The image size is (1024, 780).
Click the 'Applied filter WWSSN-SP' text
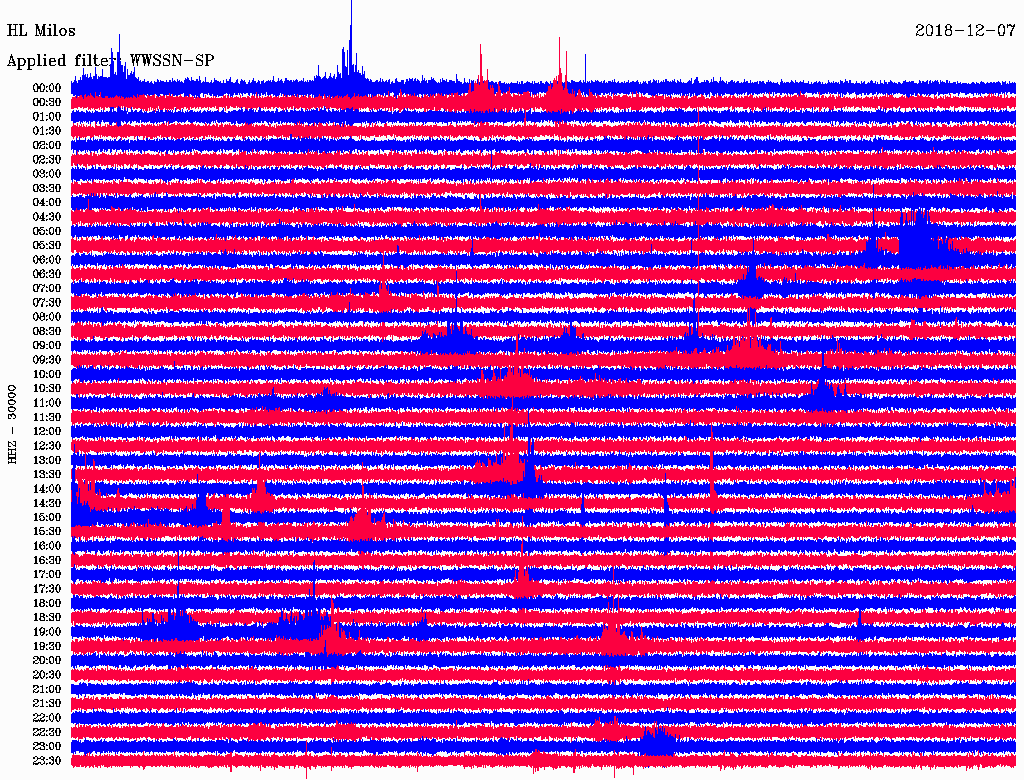click(x=110, y=61)
